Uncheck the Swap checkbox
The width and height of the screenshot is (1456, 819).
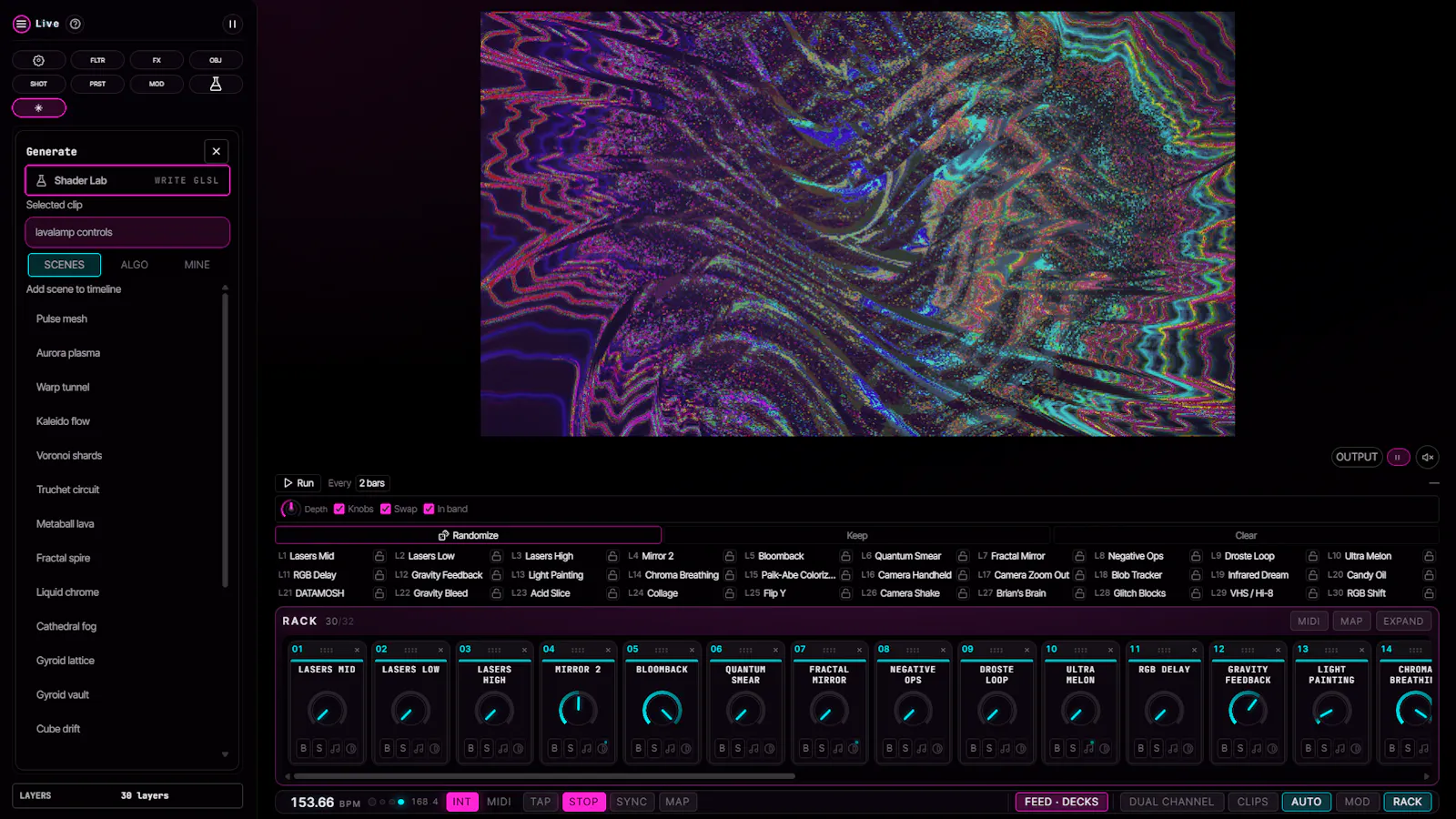tap(386, 509)
